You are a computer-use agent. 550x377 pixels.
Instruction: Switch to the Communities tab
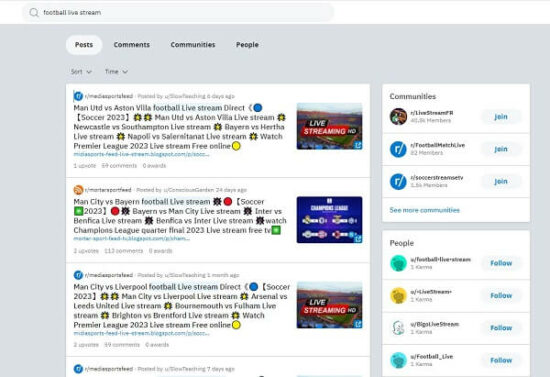pos(193,45)
